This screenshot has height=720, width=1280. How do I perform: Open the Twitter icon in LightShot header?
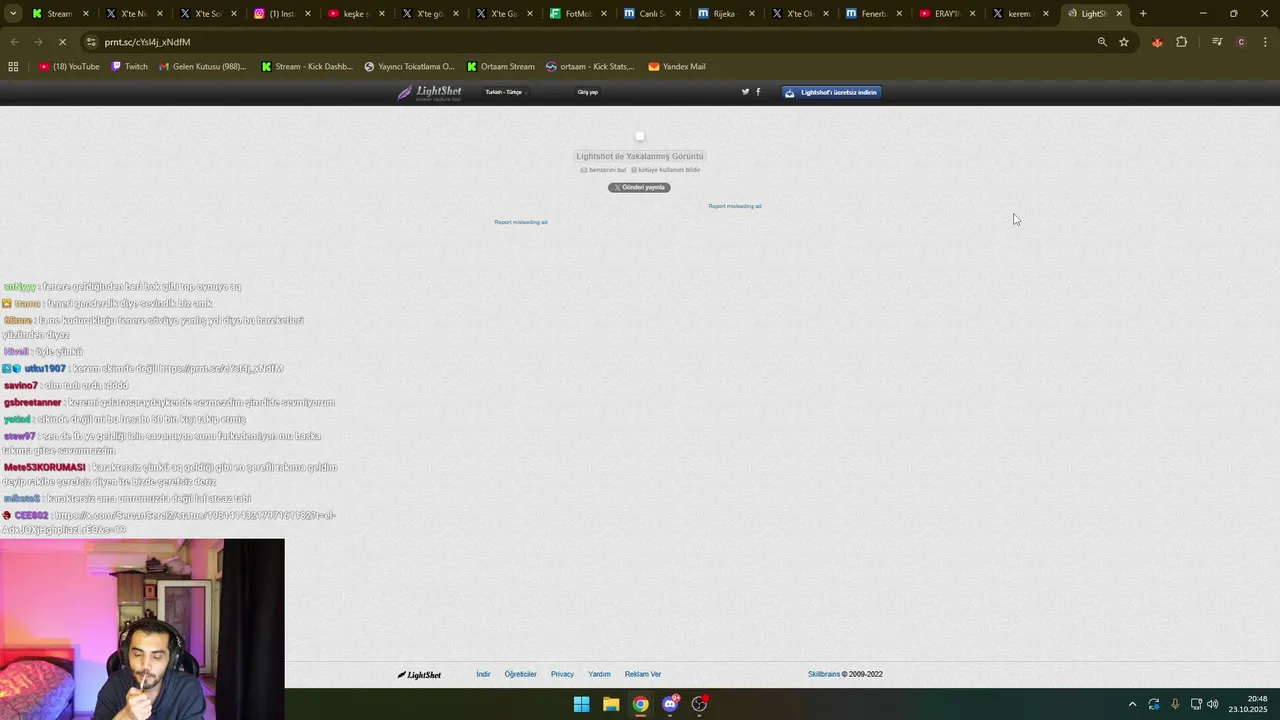point(745,92)
